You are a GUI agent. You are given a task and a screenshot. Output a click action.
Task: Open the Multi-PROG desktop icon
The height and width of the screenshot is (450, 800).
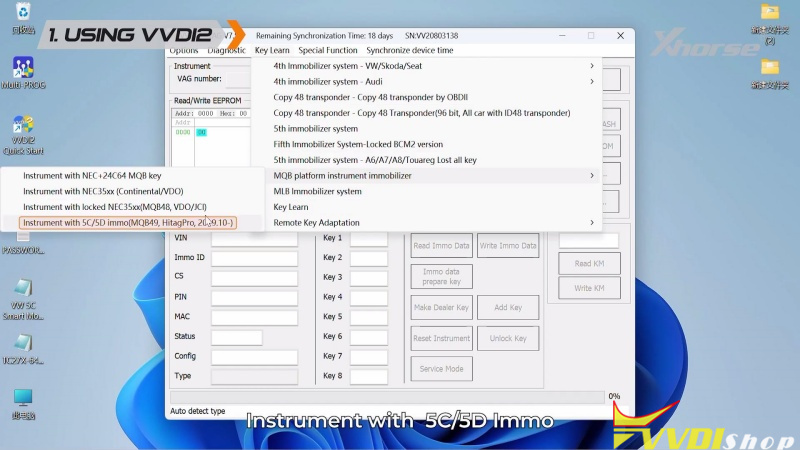tap(25, 70)
